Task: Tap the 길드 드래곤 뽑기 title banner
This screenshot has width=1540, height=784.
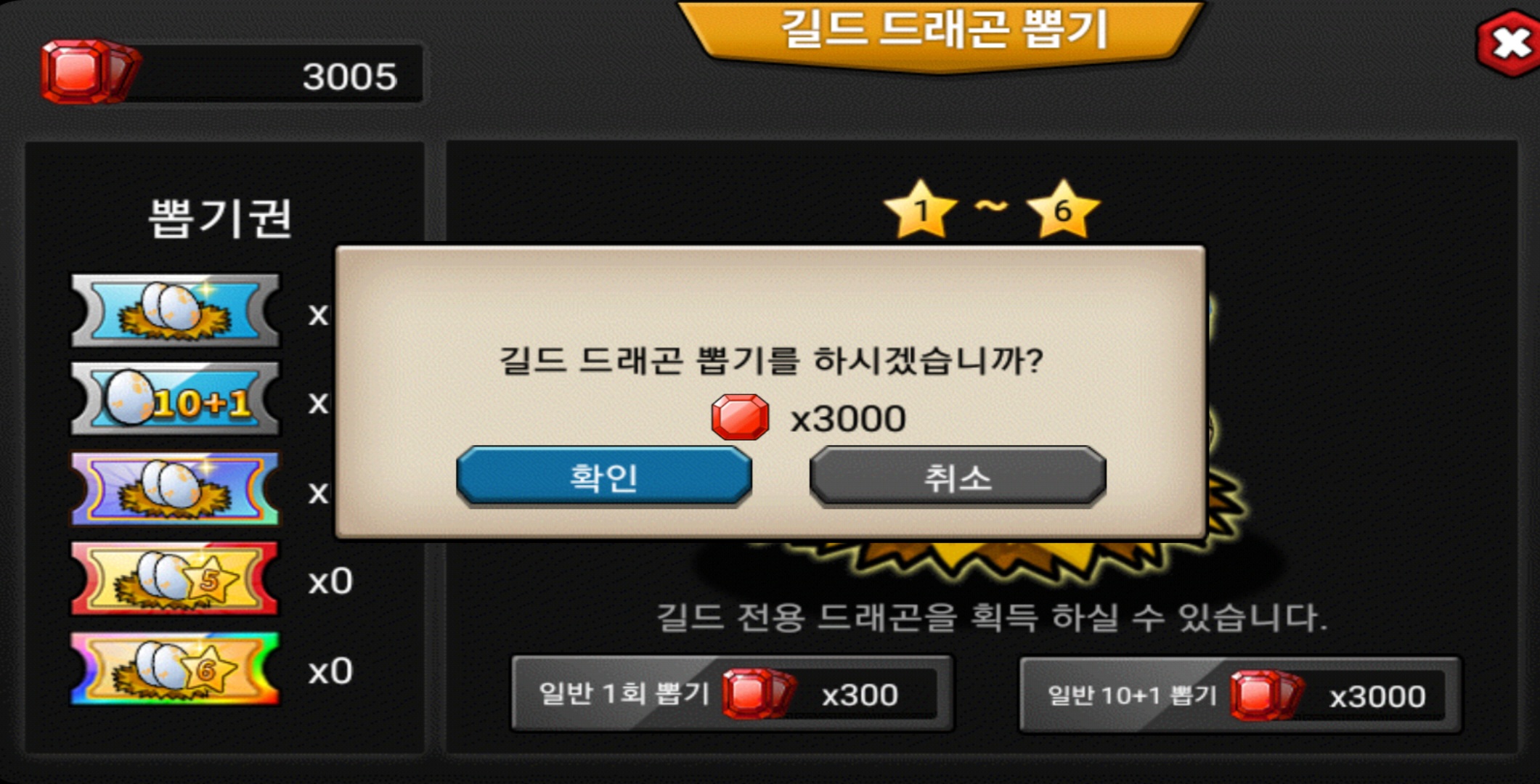Action: 942,33
